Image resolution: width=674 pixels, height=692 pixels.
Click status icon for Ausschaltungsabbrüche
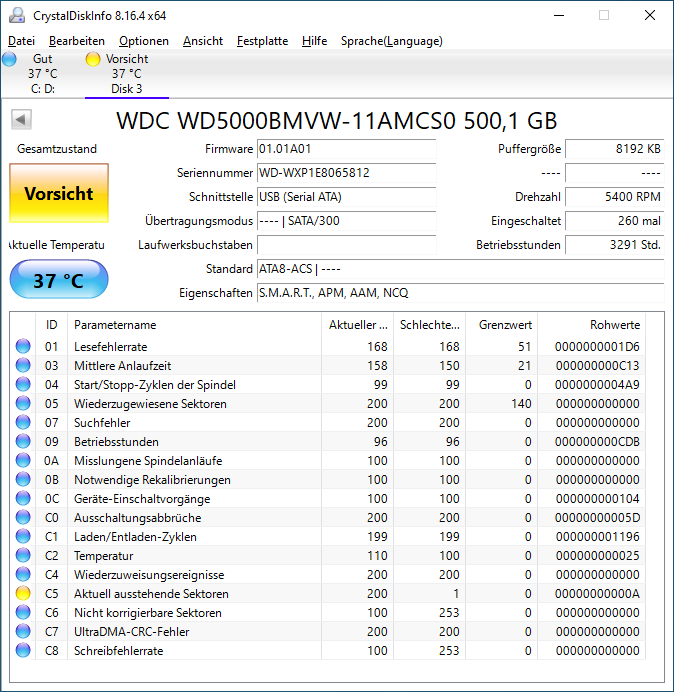pyautogui.click(x=23, y=517)
